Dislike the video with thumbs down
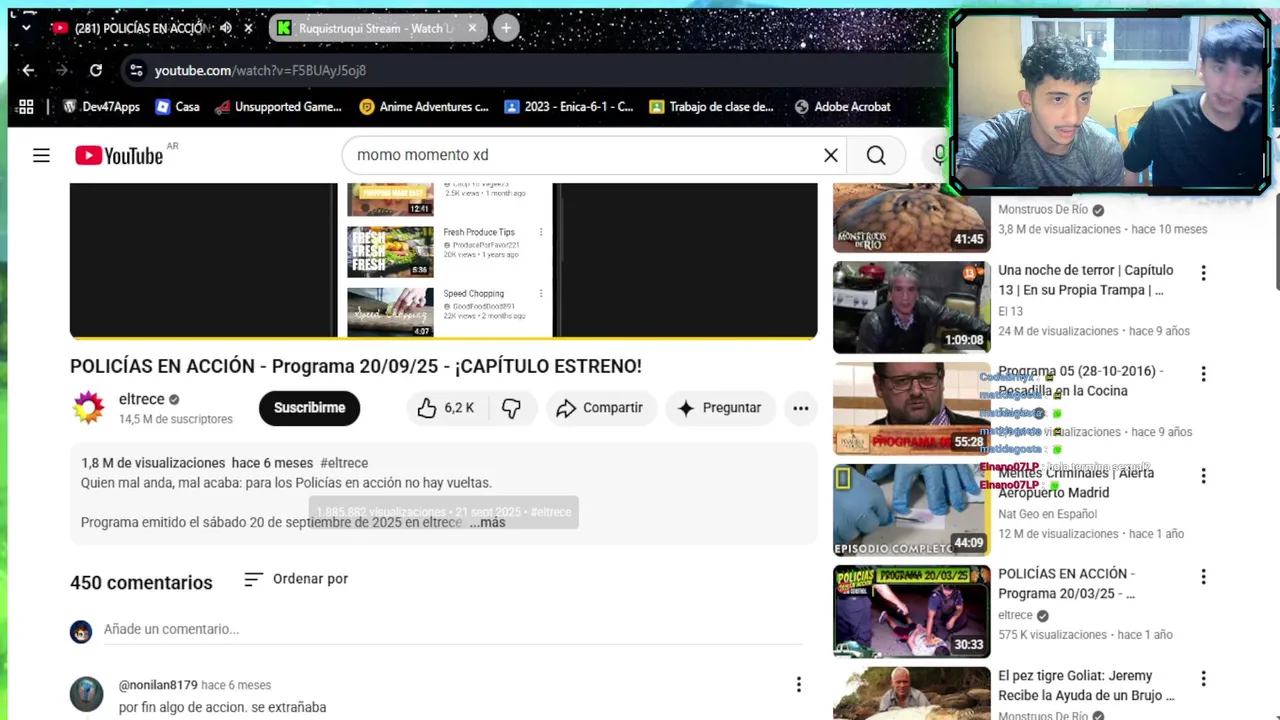Image resolution: width=1280 pixels, height=720 pixels. coord(512,408)
